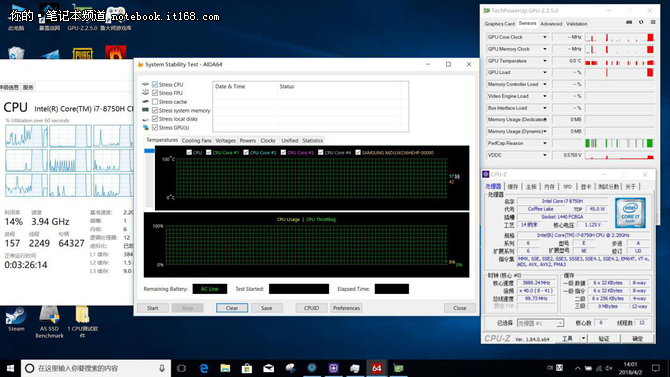Viewport: 670px width, 377px height.
Task: Click the GPU-Z refresh icon
Action: [641, 22]
